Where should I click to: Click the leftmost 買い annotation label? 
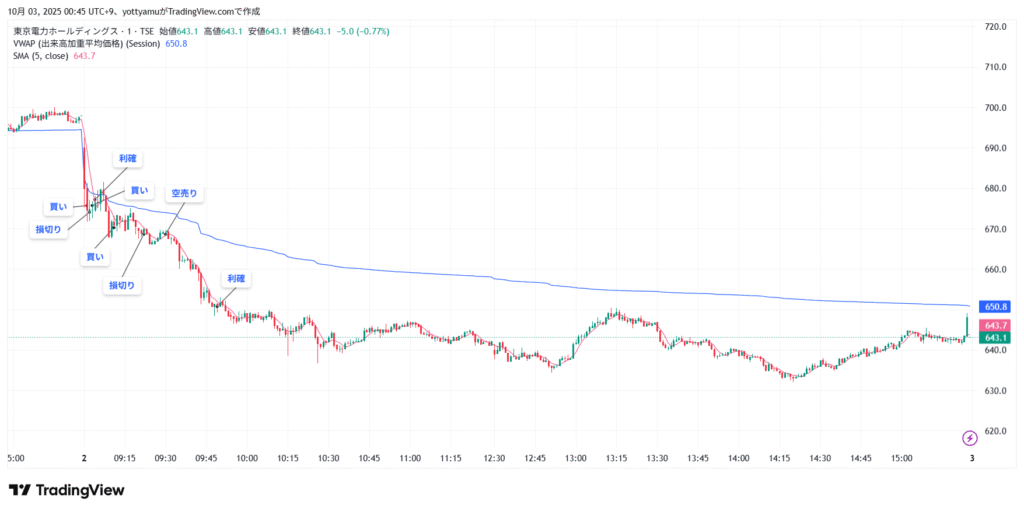click(58, 207)
